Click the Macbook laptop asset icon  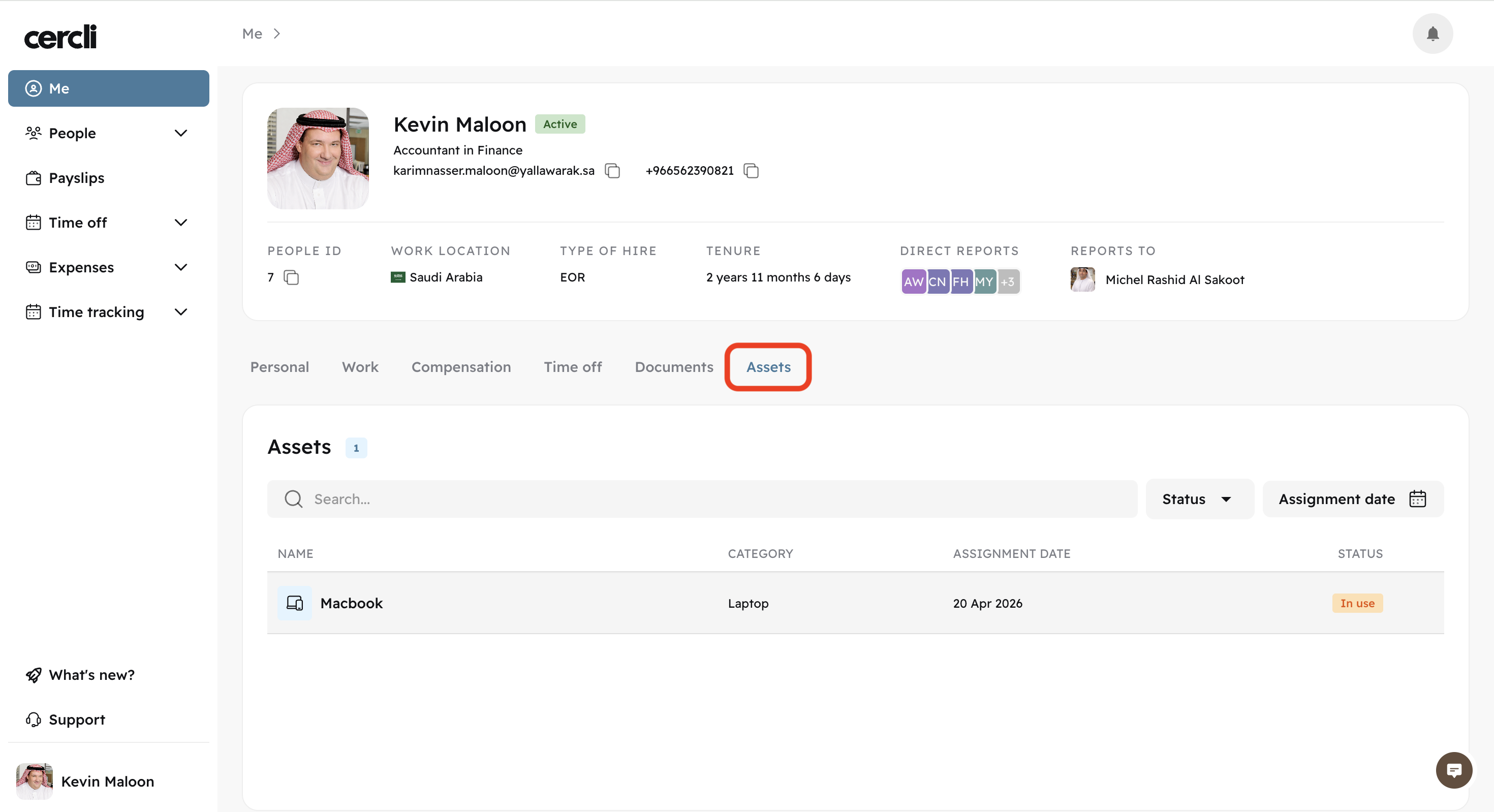click(295, 603)
